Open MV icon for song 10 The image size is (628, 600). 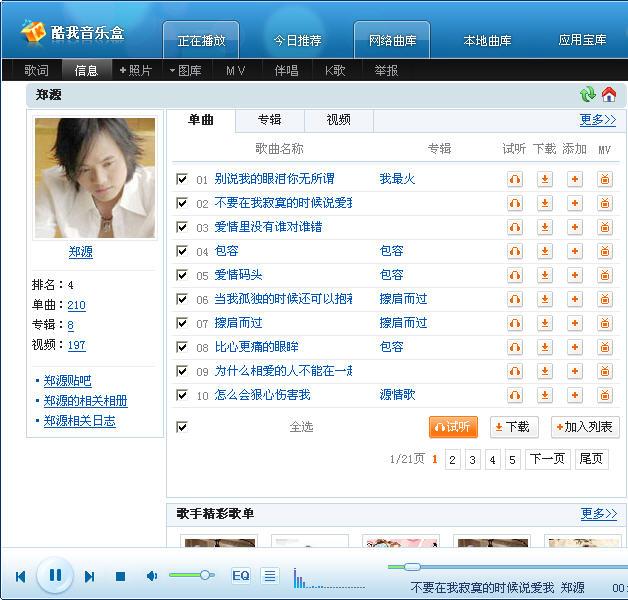click(x=604, y=395)
